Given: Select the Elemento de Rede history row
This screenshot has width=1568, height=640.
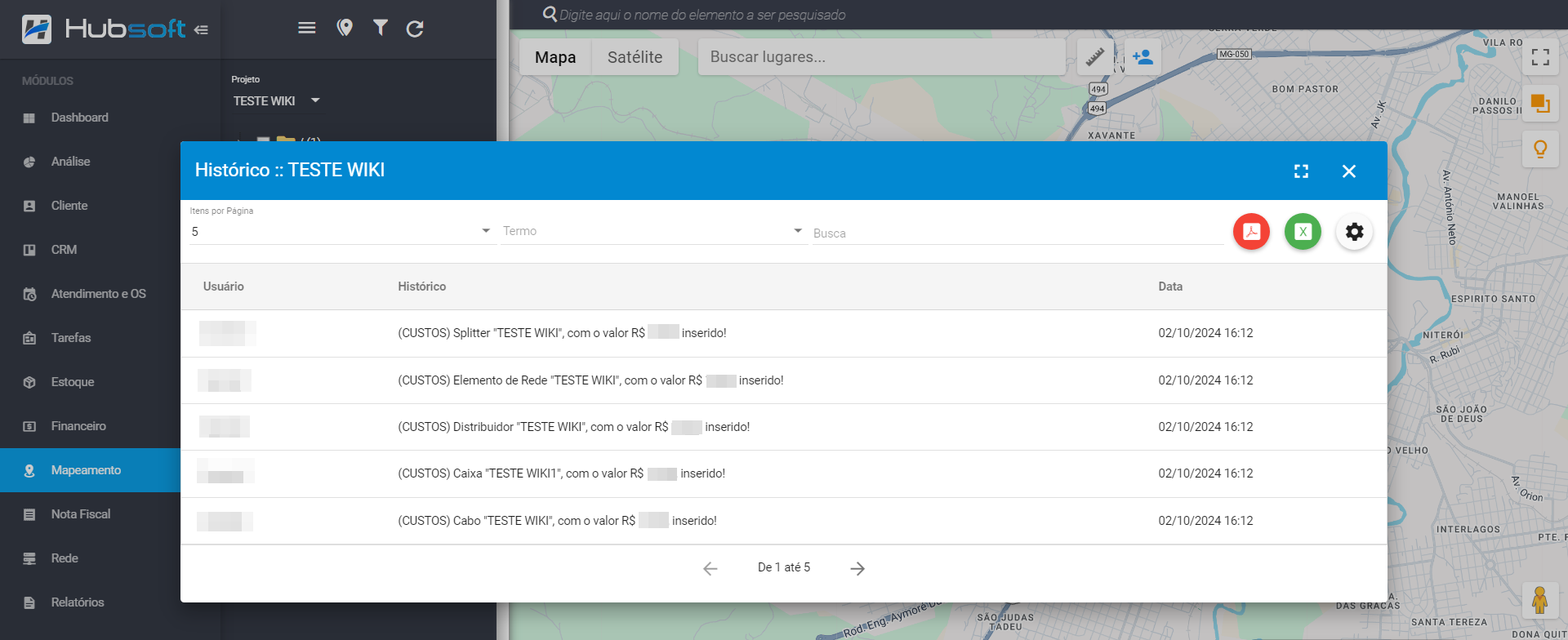Looking at the screenshot, I should 784,380.
